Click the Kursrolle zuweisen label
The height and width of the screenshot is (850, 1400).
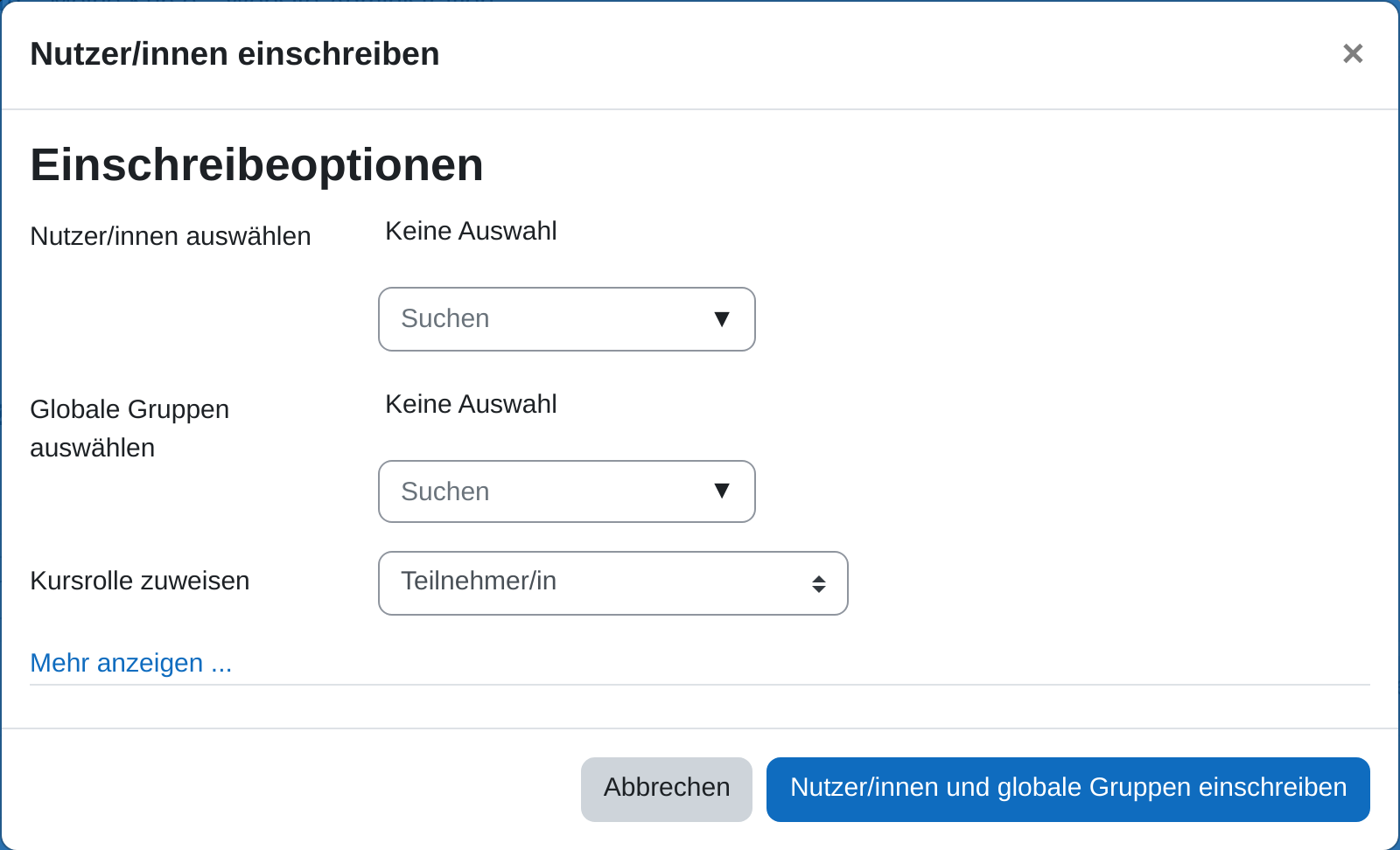coord(140,581)
